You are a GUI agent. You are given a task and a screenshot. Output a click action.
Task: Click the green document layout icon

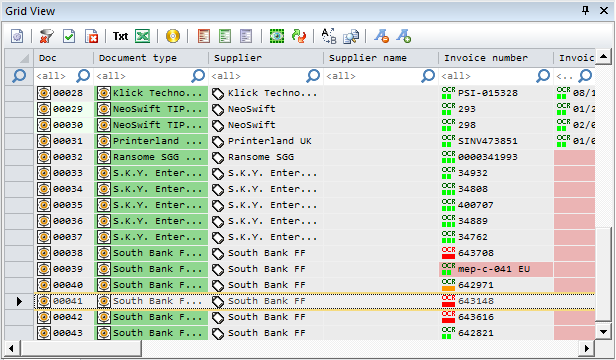coord(225,37)
